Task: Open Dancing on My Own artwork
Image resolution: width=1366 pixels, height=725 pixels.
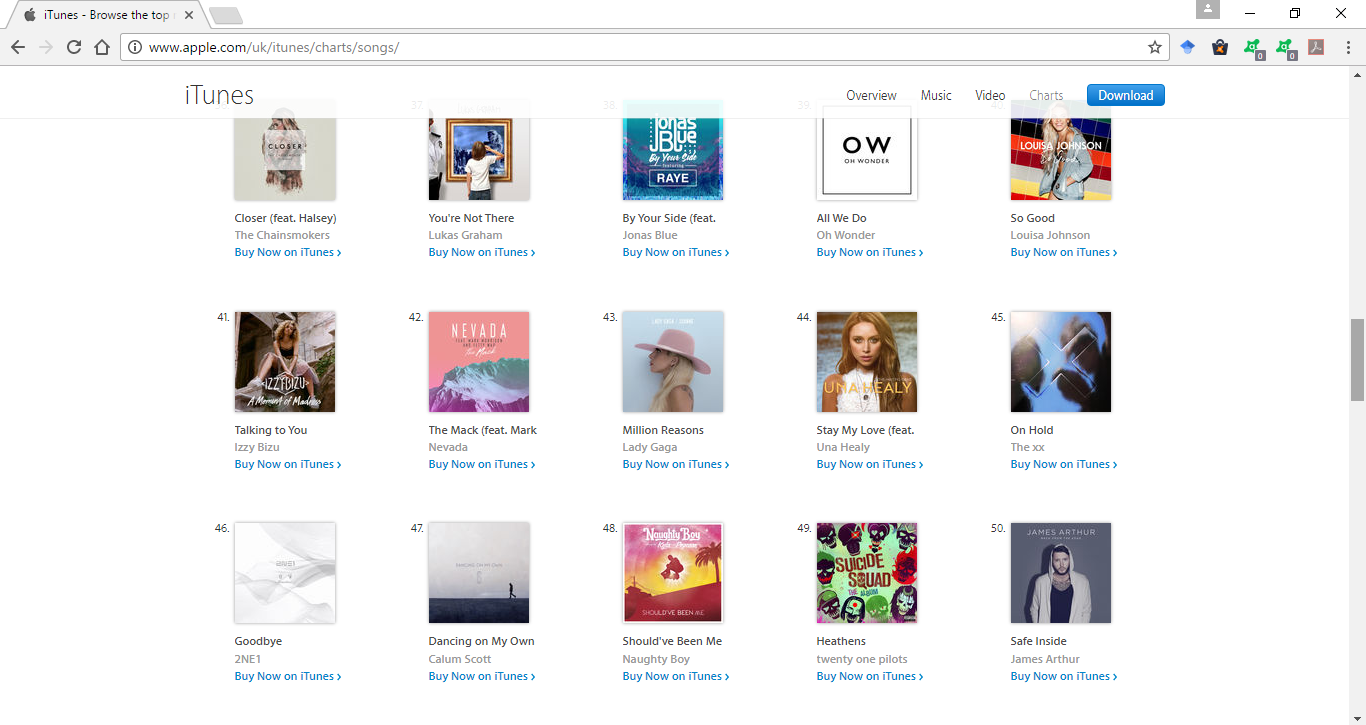Action: click(x=479, y=573)
